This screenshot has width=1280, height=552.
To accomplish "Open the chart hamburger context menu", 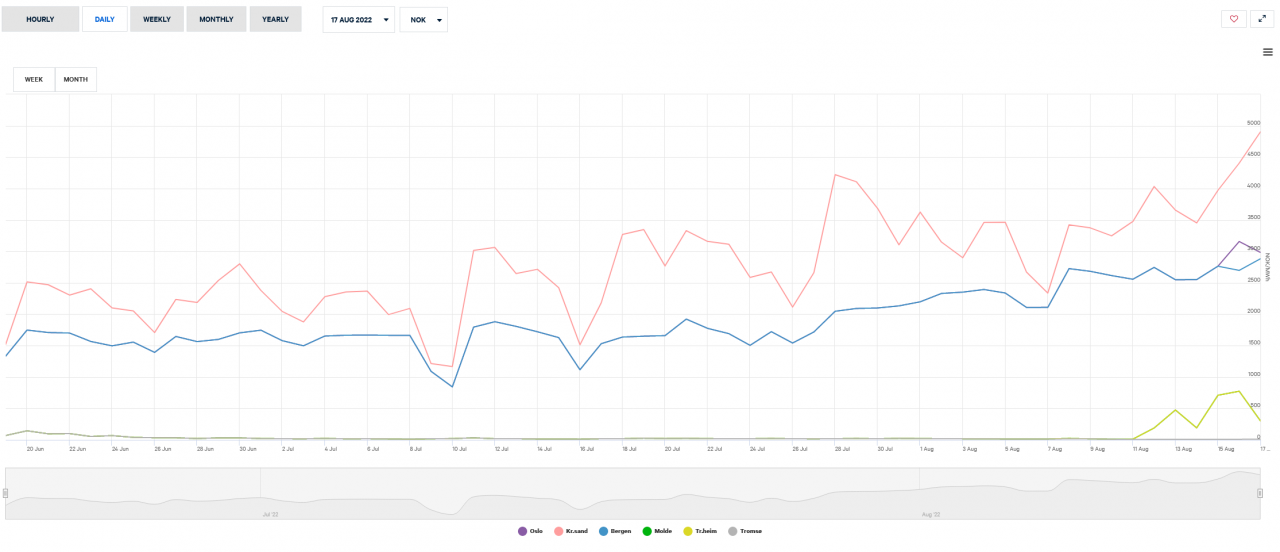I will (1268, 52).
